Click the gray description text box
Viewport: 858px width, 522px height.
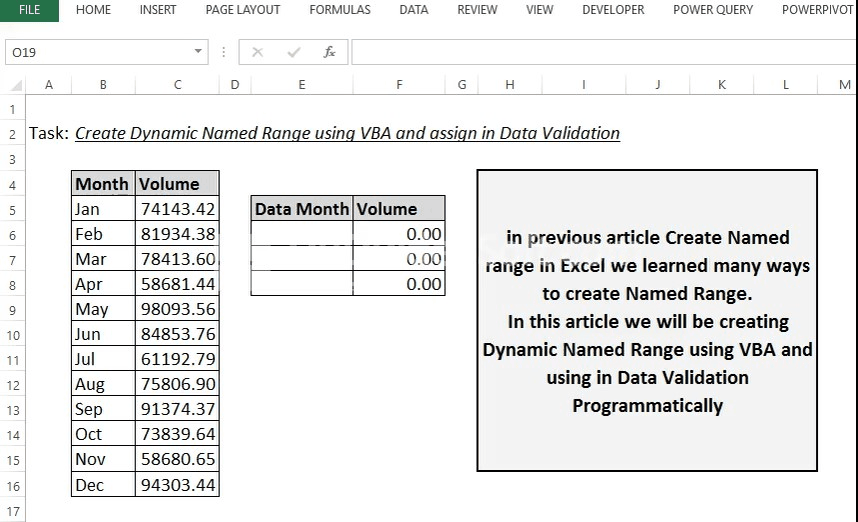(647, 321)
